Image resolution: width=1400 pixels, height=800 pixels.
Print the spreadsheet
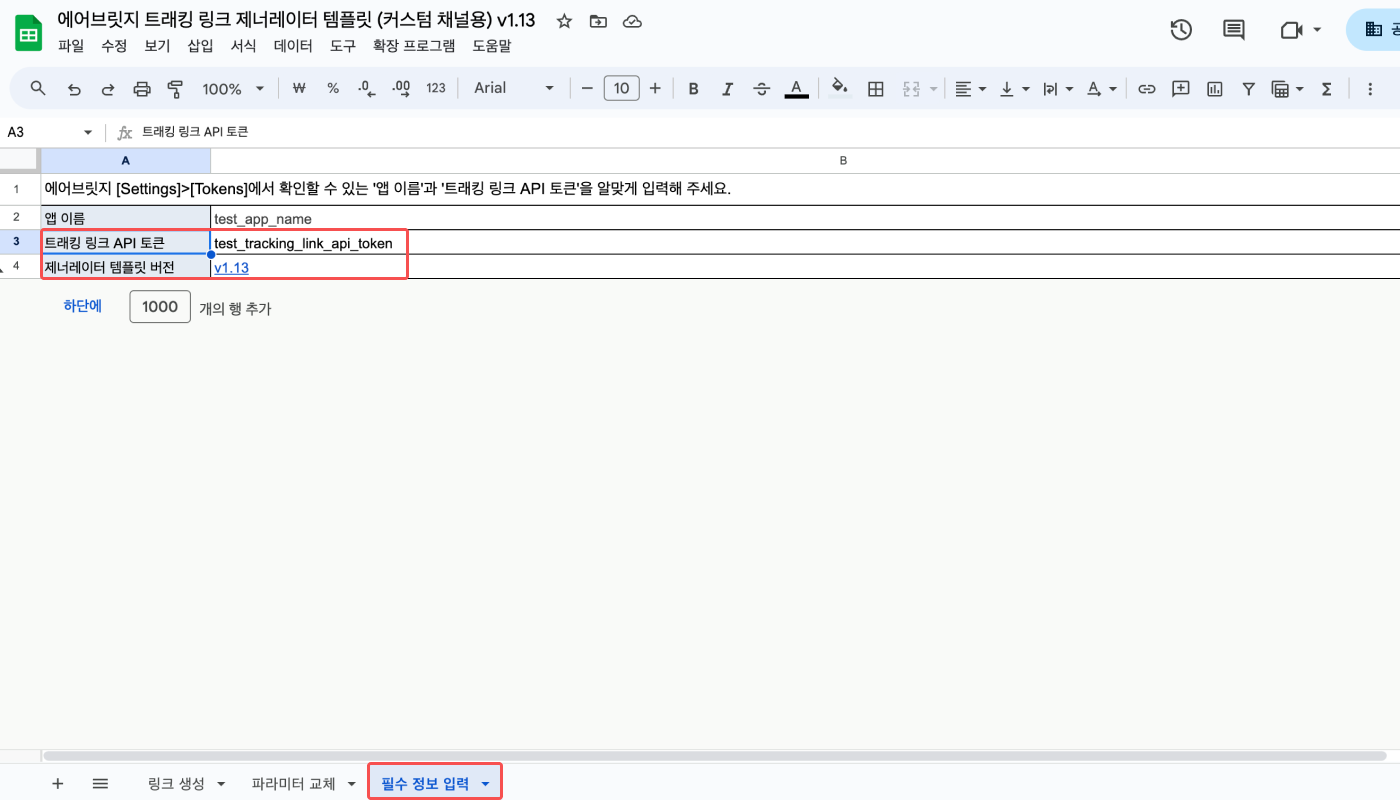tap(142, 88)
